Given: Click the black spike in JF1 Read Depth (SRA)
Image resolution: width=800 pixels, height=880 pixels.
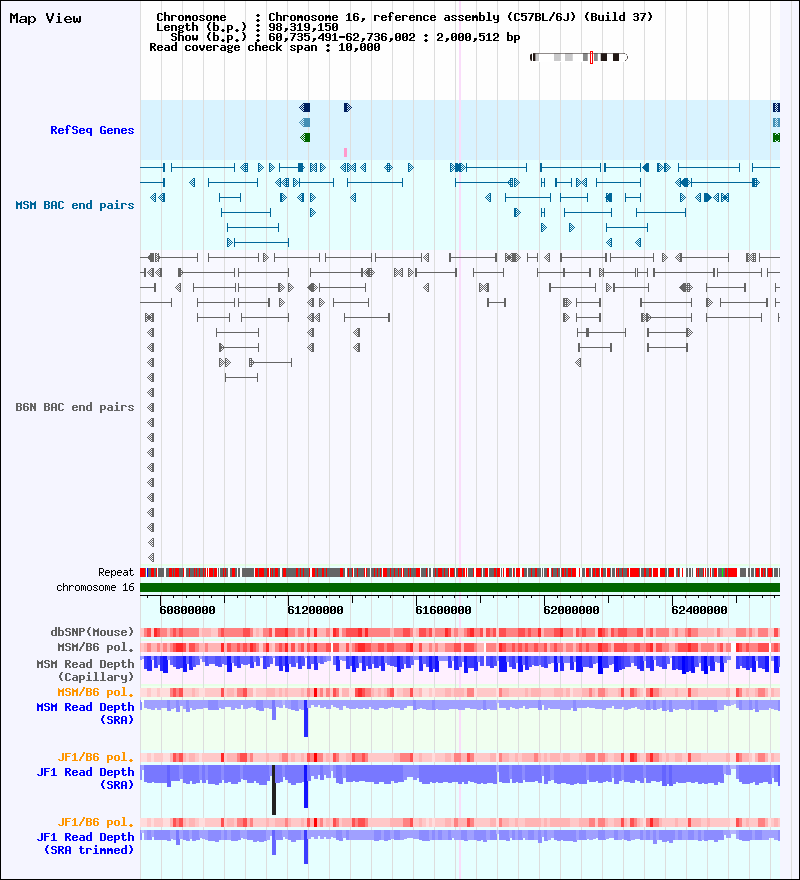Looking at the screenshot, I should 274,790.
